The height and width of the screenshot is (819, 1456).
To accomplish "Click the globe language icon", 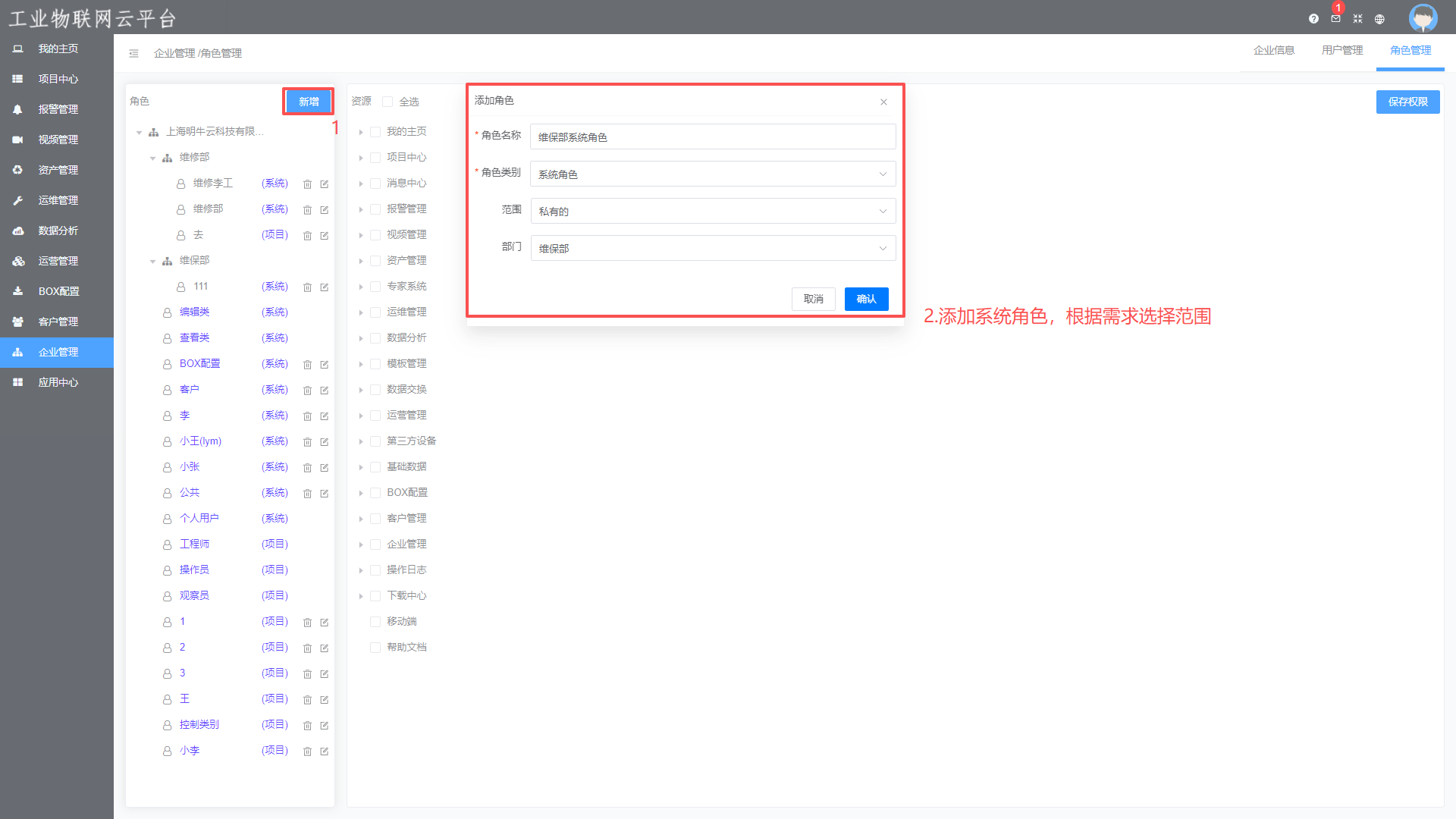I will click(1379, 19).
